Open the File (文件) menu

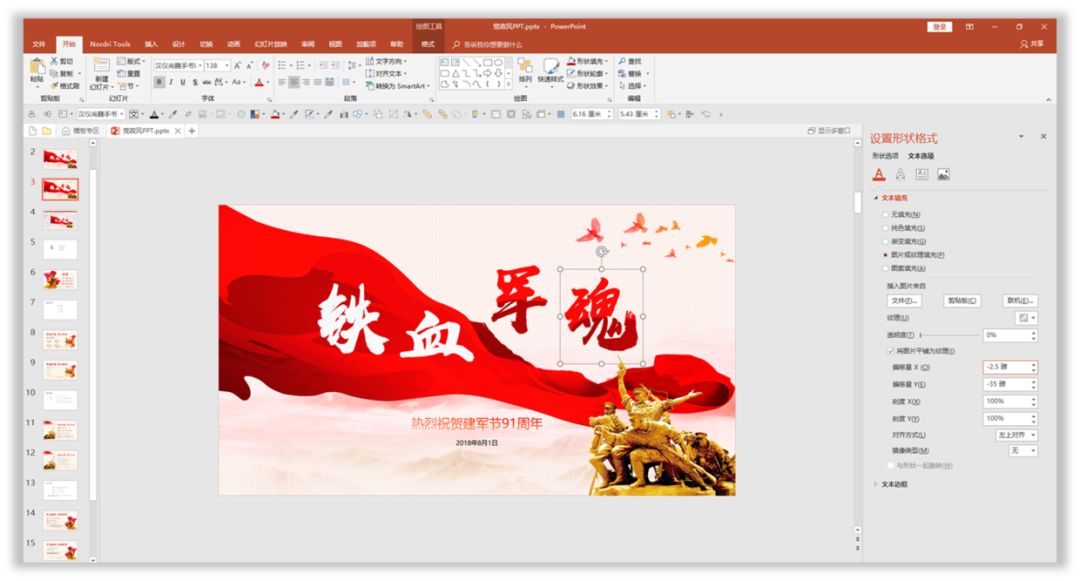[x=39, y=44]
